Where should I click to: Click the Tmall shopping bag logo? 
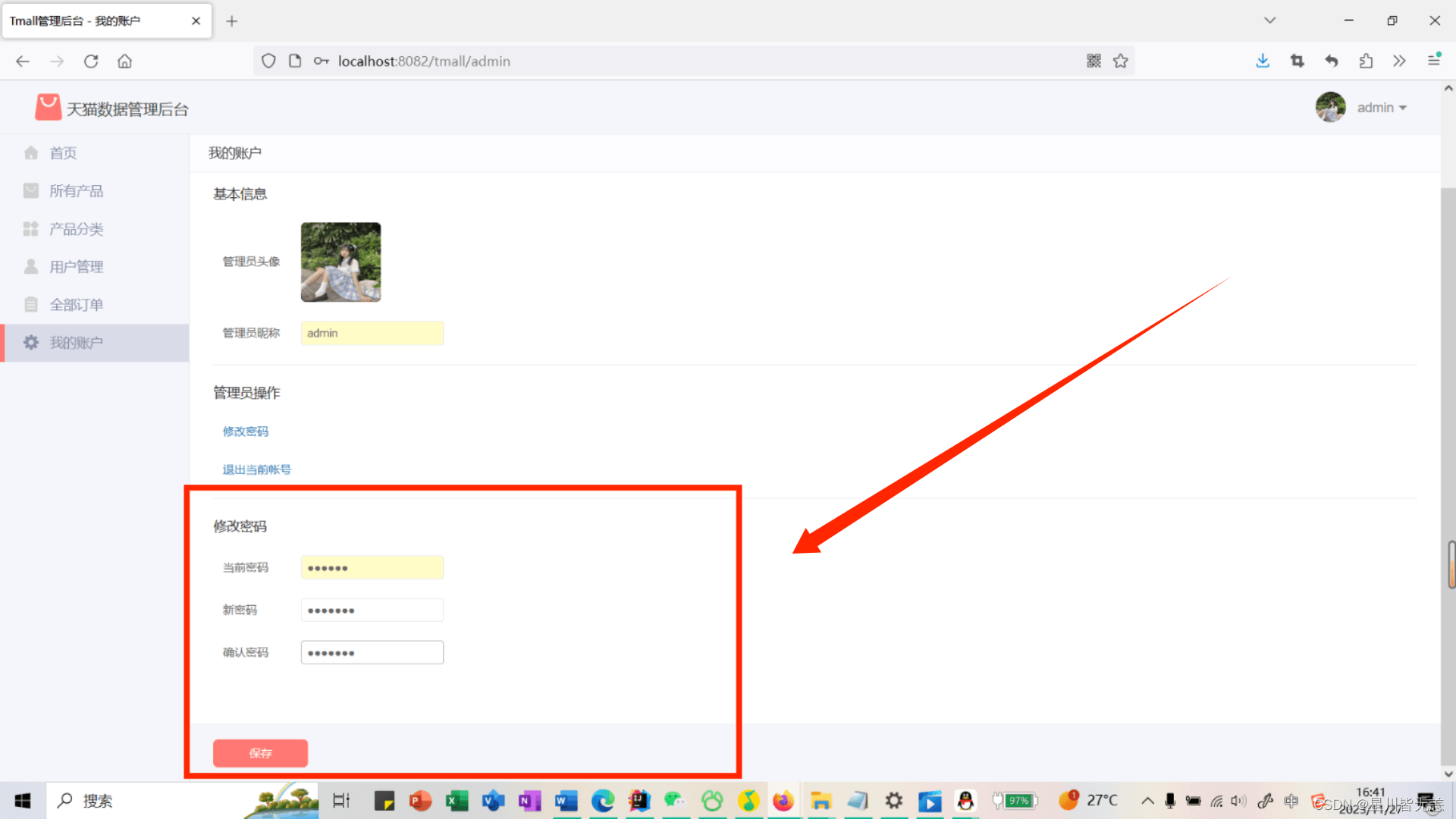[x=48, y=108]
